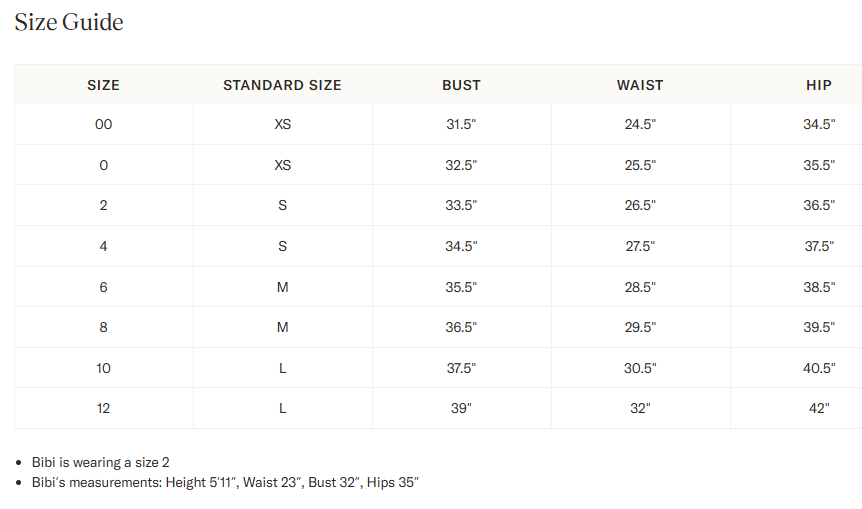The width and height of the screenshot is (862, 509).
Task: Select the size 00 cell
Action: tap(103, 125)
